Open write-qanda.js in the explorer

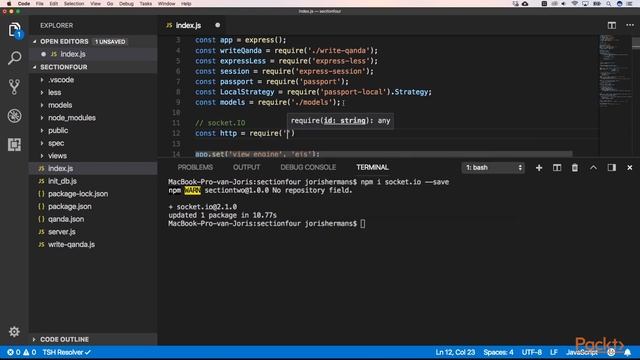click(93, 244)
